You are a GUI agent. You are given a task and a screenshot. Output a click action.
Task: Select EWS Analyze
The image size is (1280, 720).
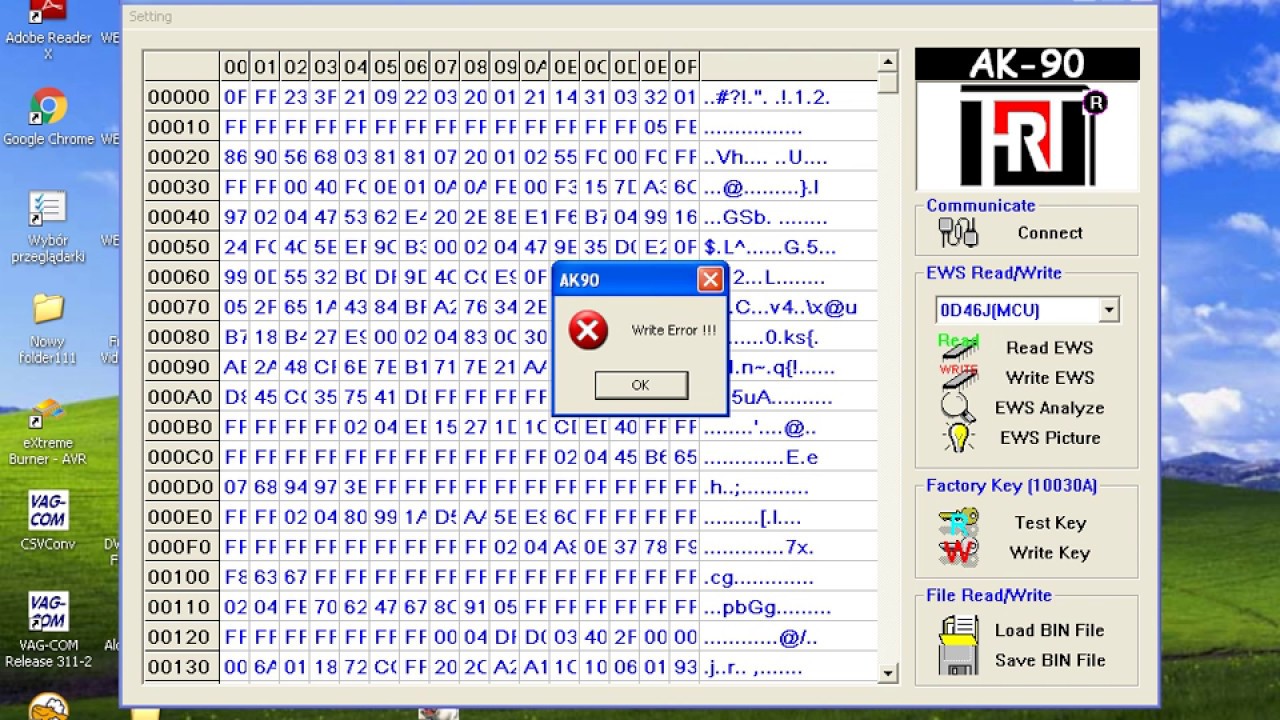(1050, 408)
